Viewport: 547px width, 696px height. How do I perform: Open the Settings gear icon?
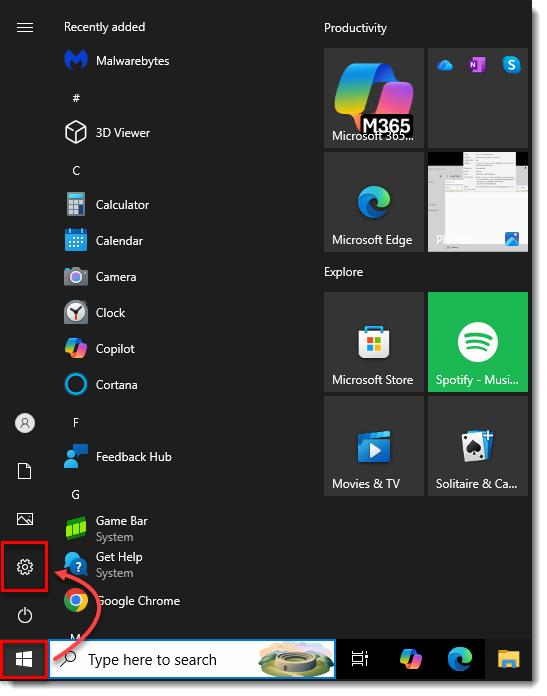tap(25, 567)
